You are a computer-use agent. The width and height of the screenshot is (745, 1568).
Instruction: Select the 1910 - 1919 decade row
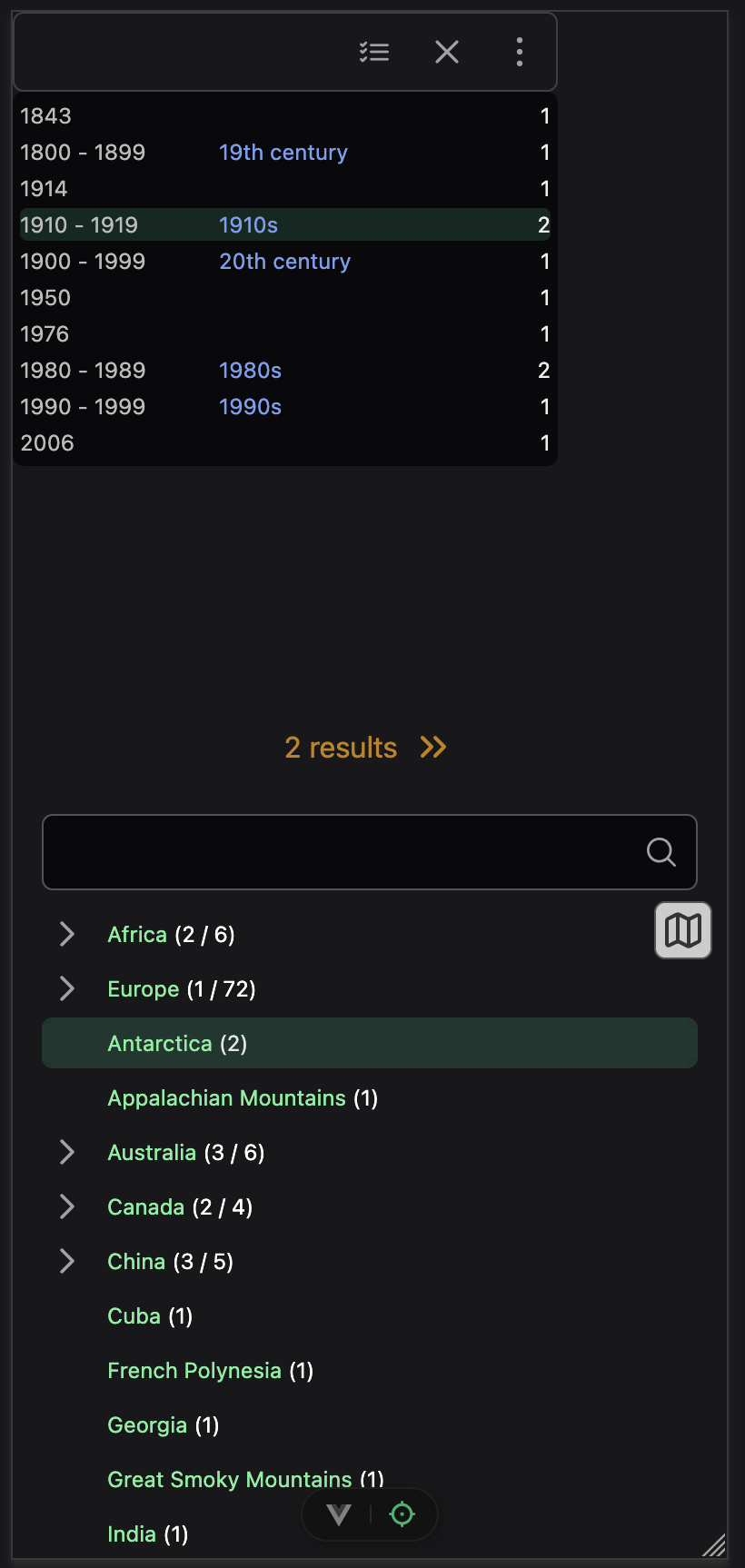pyautogui.click(x=79, y=224)
